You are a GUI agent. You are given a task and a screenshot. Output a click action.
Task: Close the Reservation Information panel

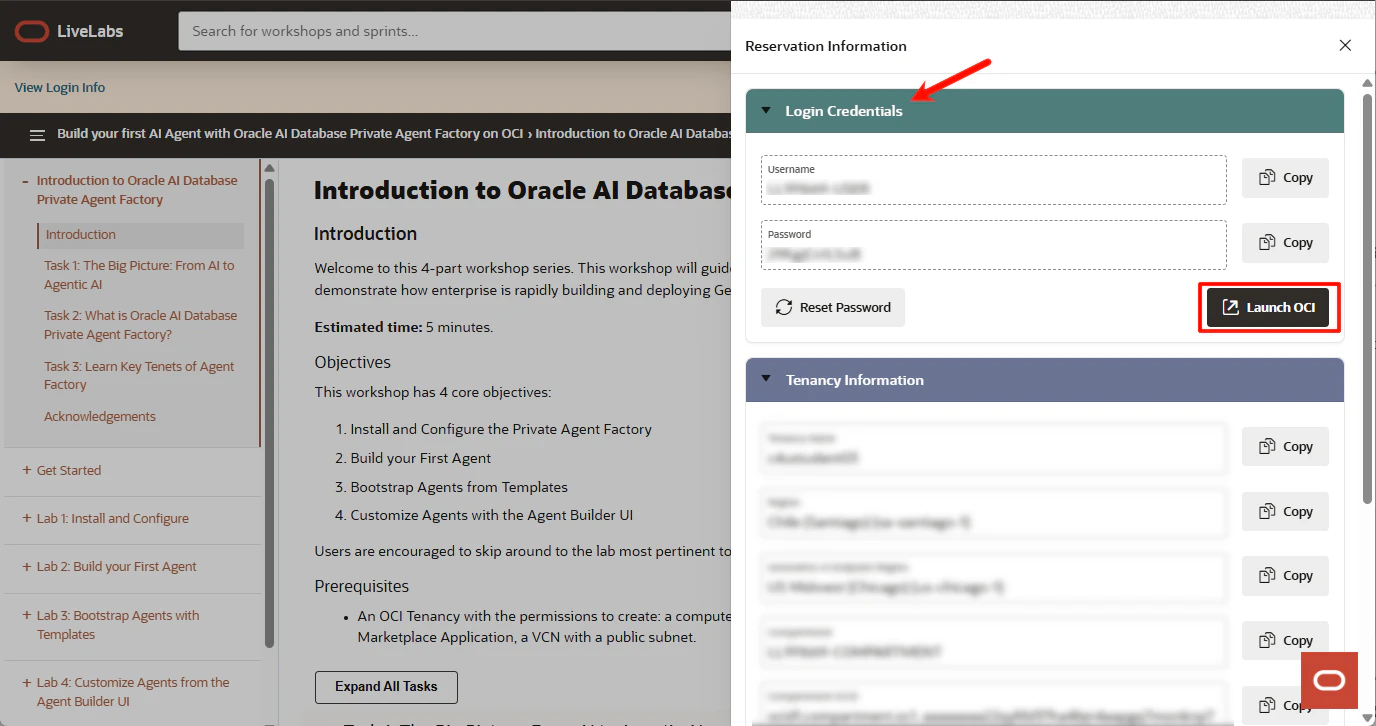(x=1345, y=46)
